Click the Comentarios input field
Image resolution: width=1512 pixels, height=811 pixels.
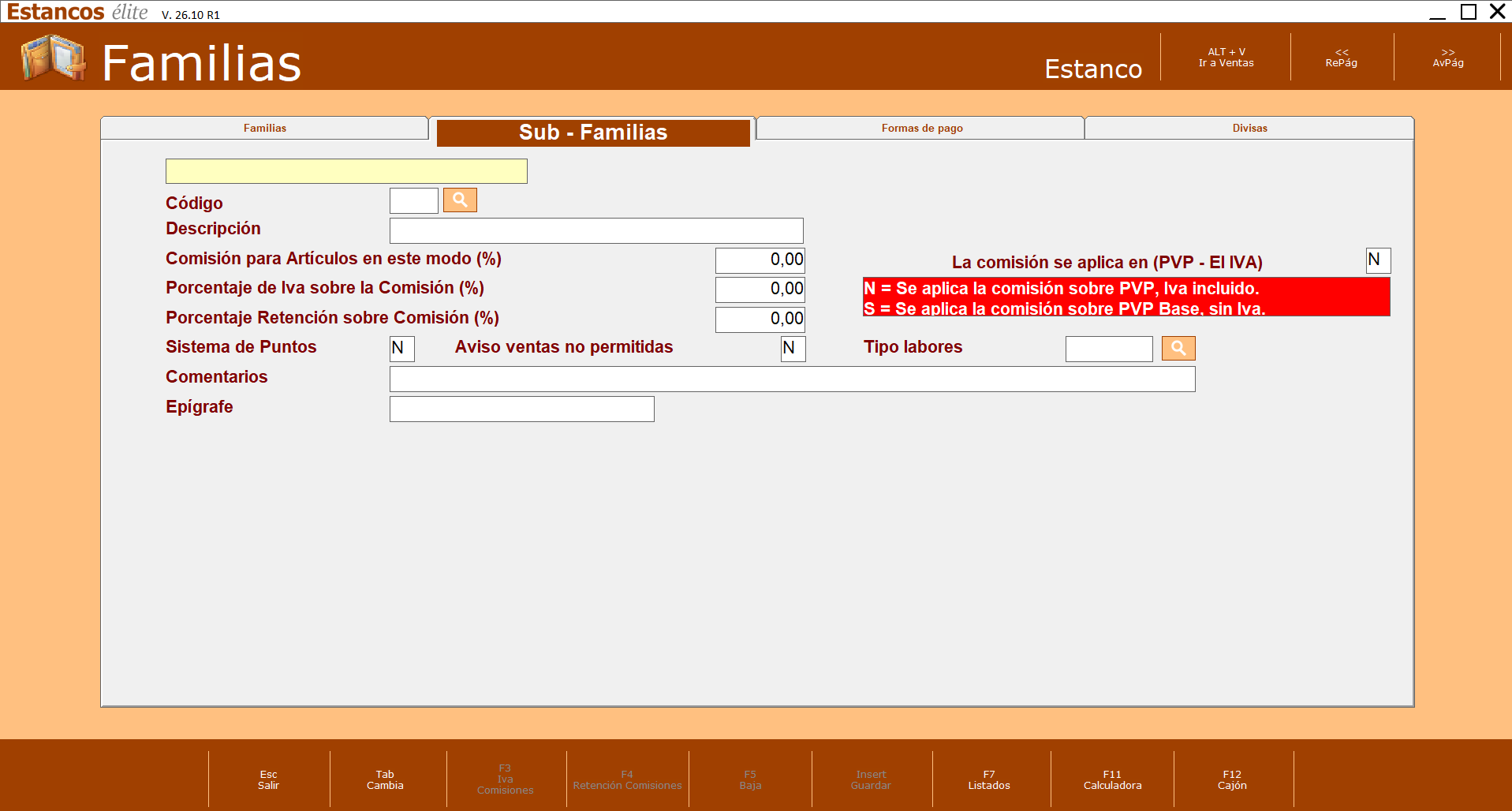(x=793, y=379)
